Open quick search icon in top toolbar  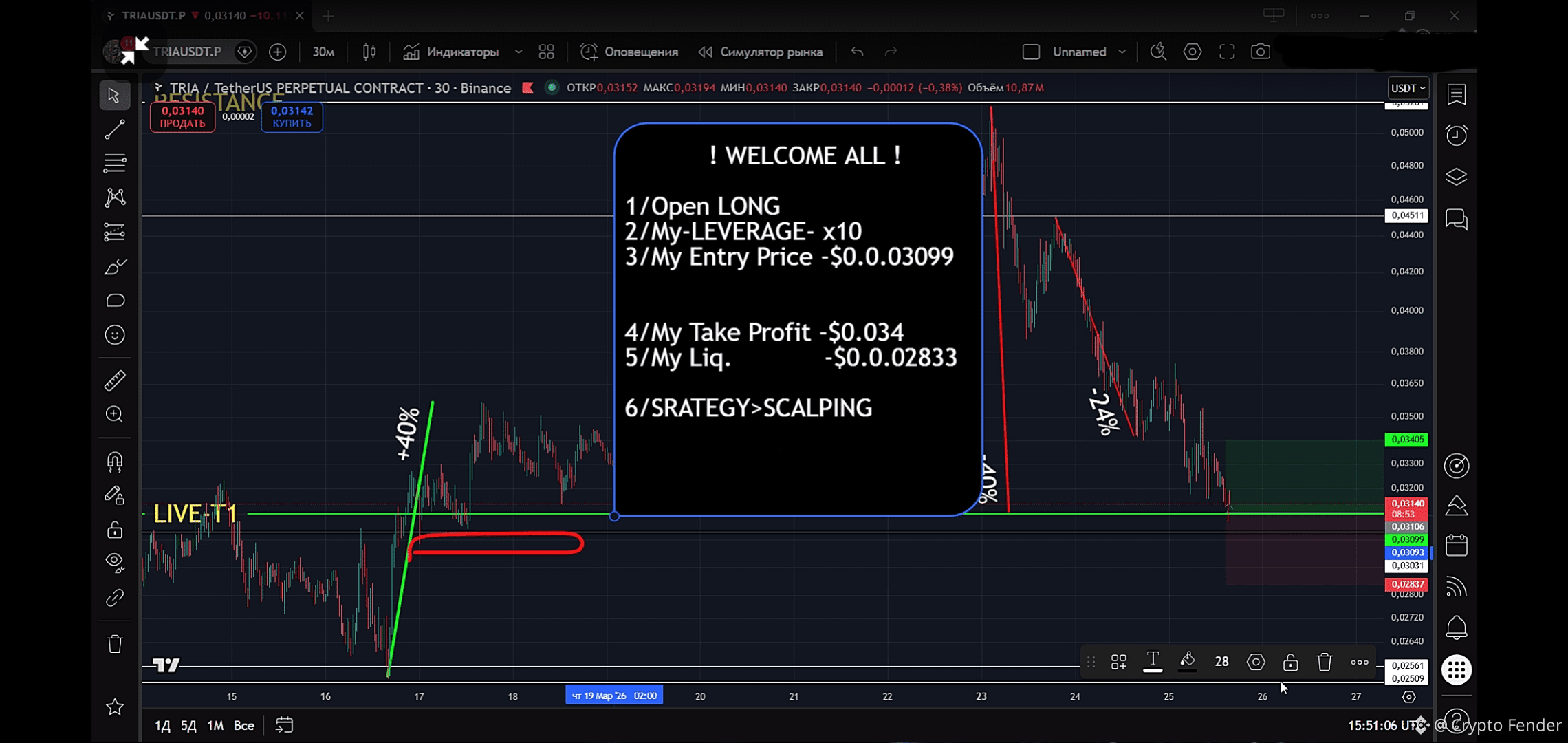(x=1158, y=52)
